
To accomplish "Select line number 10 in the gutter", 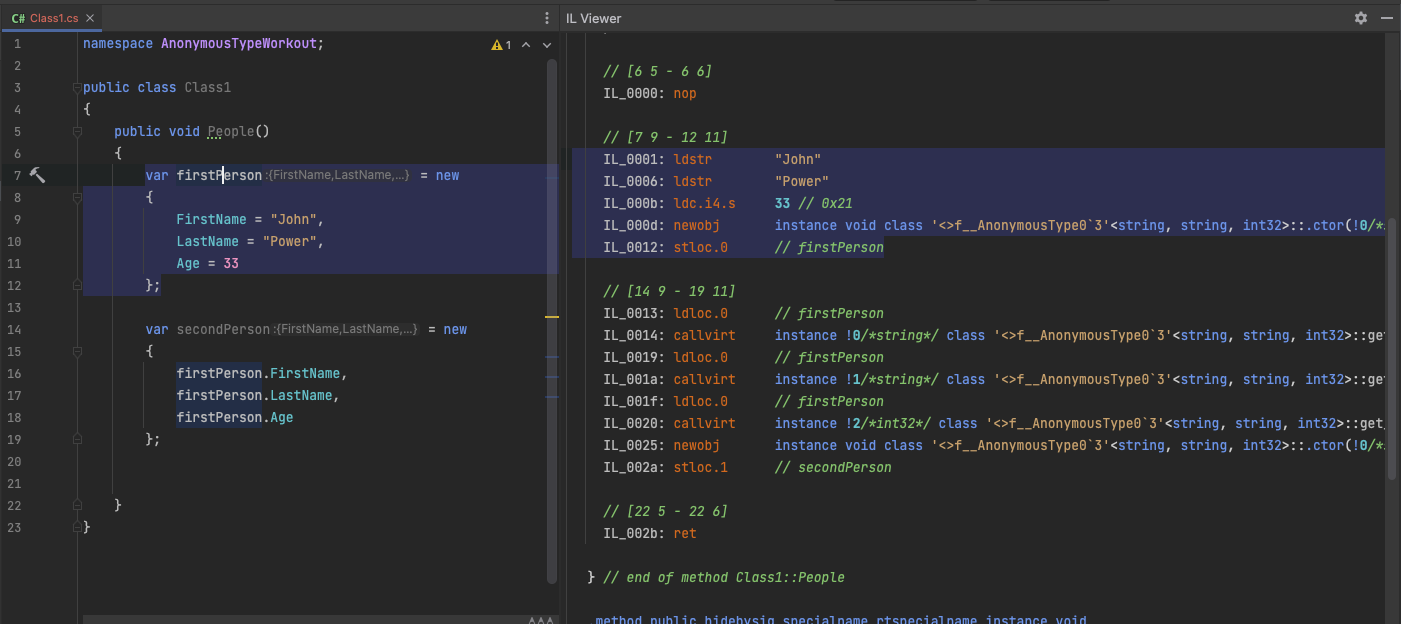I will click(x=16, y=241).
